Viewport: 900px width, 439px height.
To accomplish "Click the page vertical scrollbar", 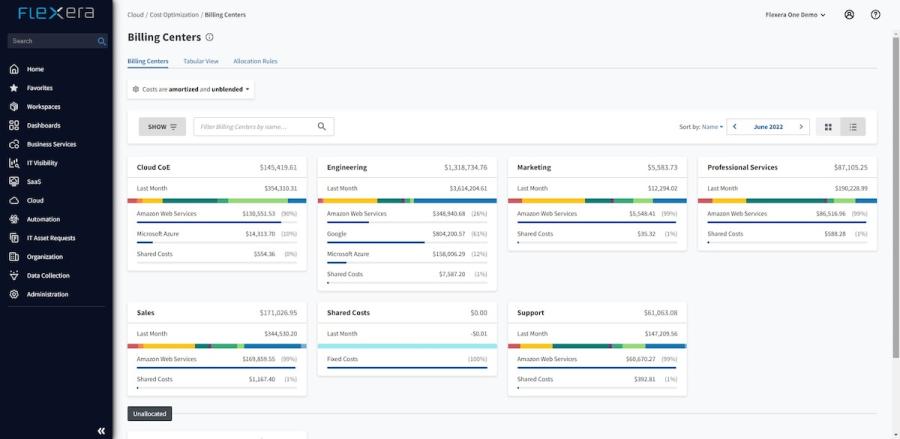I will pos(895,195).
